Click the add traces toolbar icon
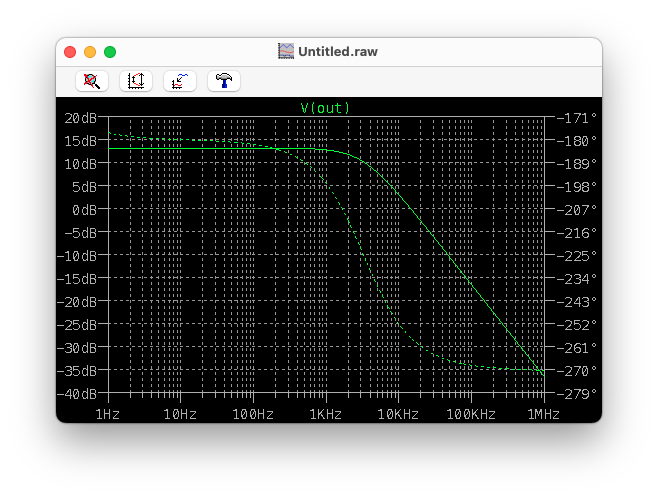This screenshot has width=658, height=497. click(180, 81)
